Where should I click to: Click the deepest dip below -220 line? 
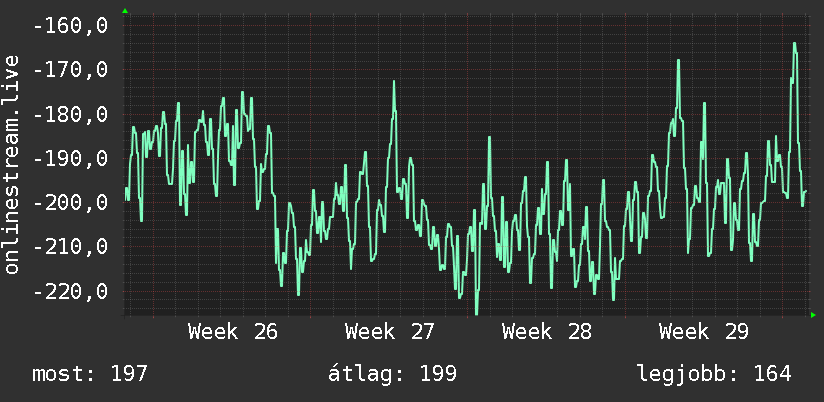point(477,312)
